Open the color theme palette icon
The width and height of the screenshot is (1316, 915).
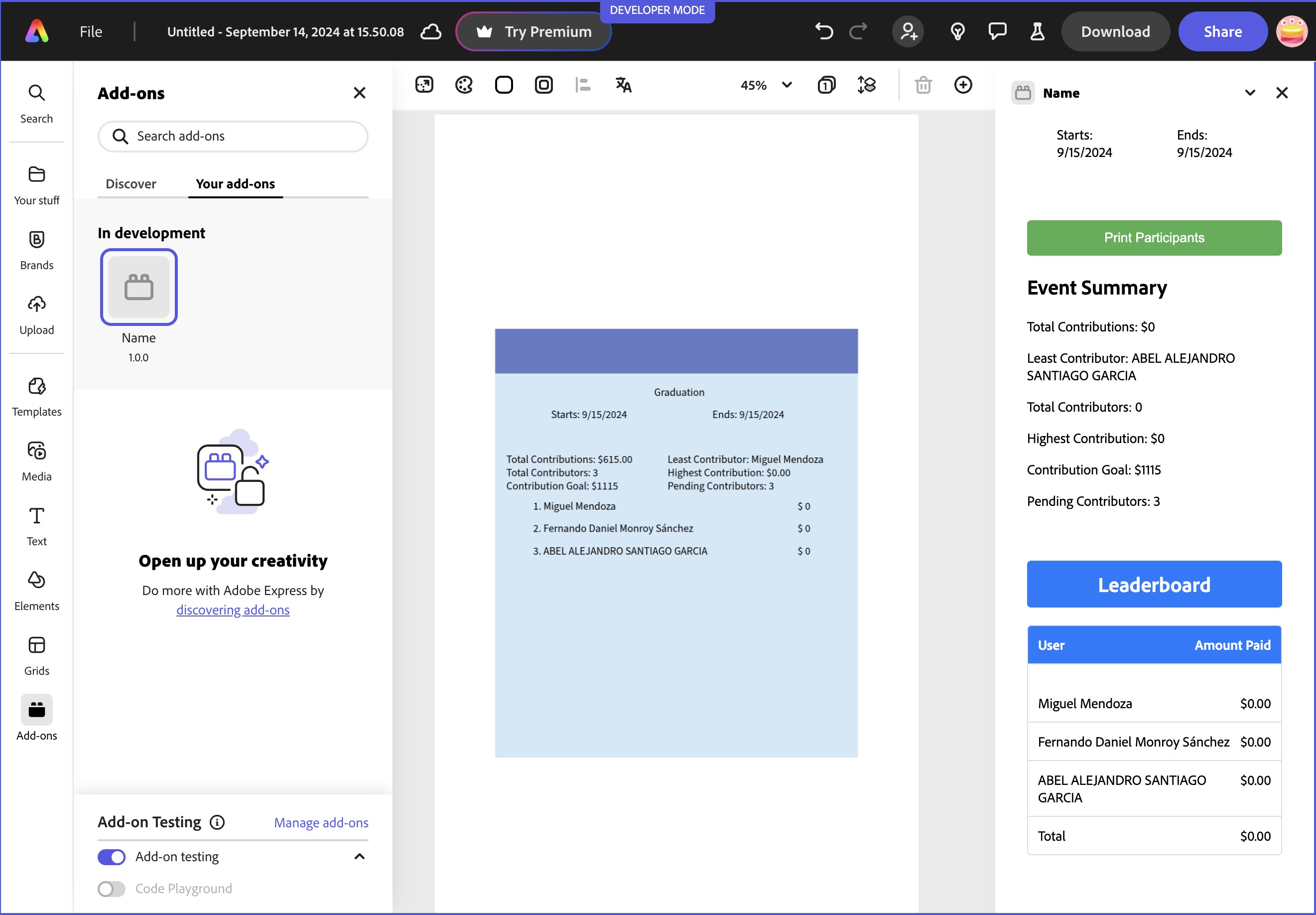(464, 85)
